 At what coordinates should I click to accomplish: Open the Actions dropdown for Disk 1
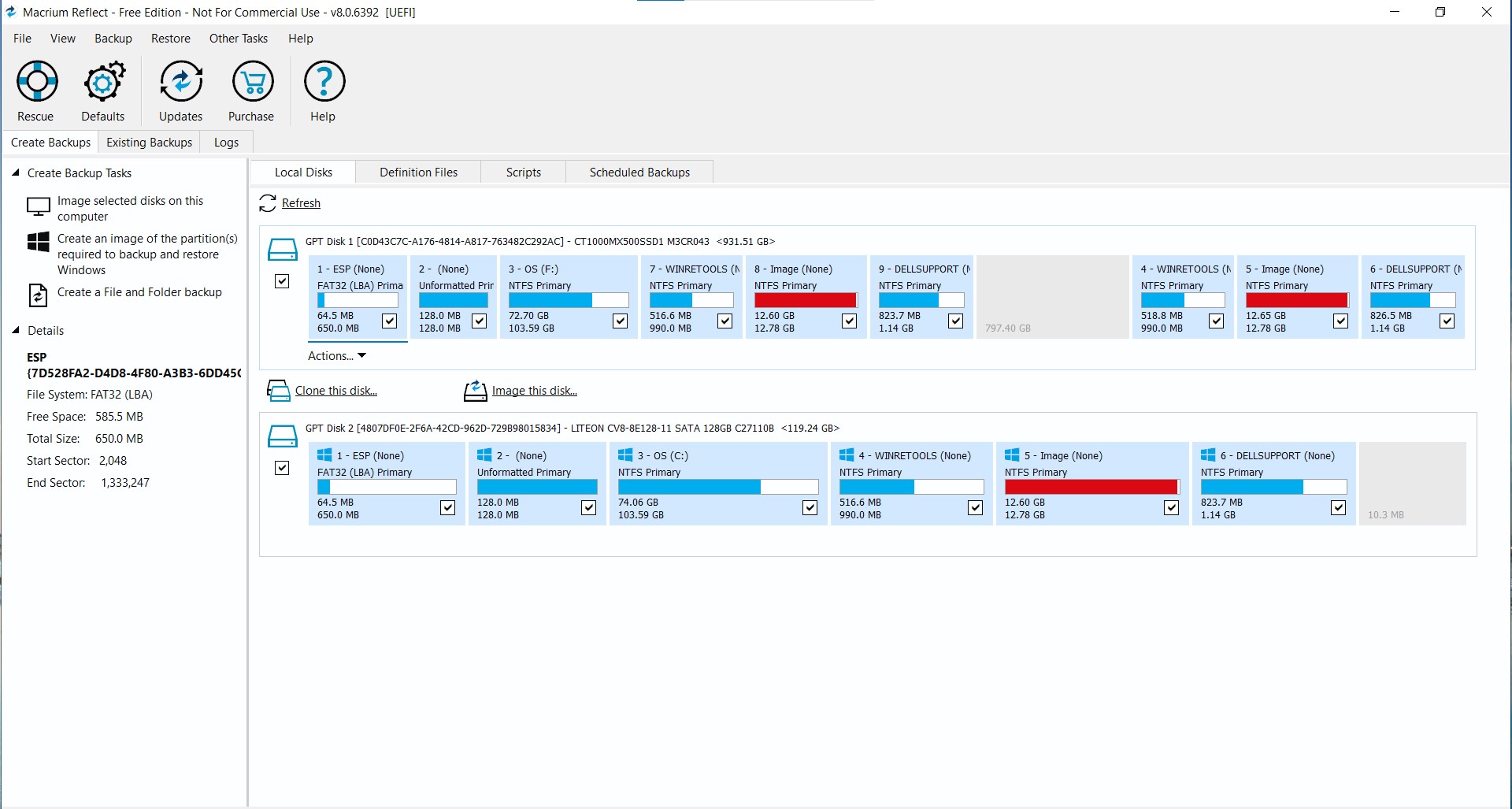[337, 356]
